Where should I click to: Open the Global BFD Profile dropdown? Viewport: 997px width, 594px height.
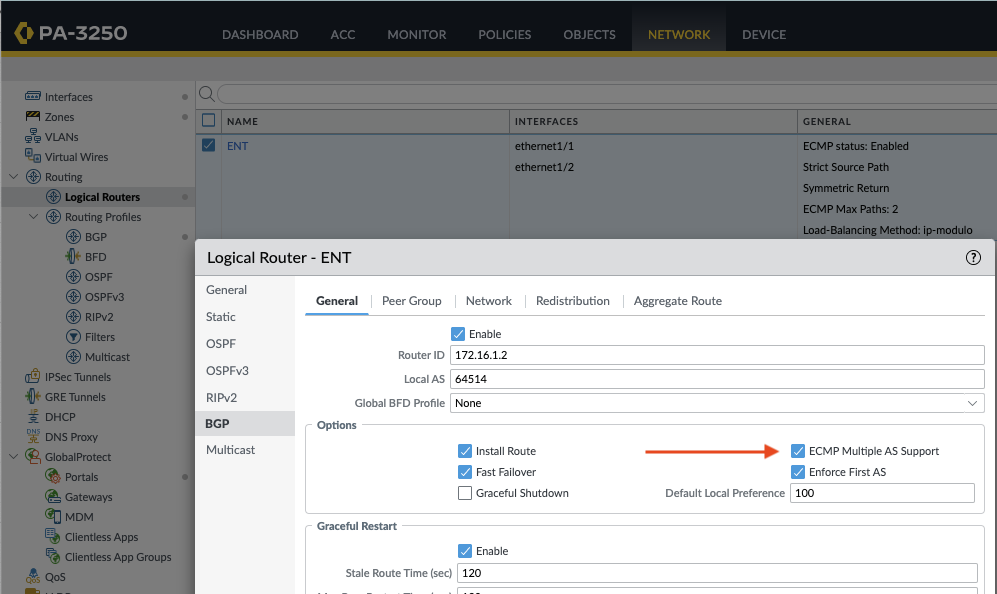point(716,403)
